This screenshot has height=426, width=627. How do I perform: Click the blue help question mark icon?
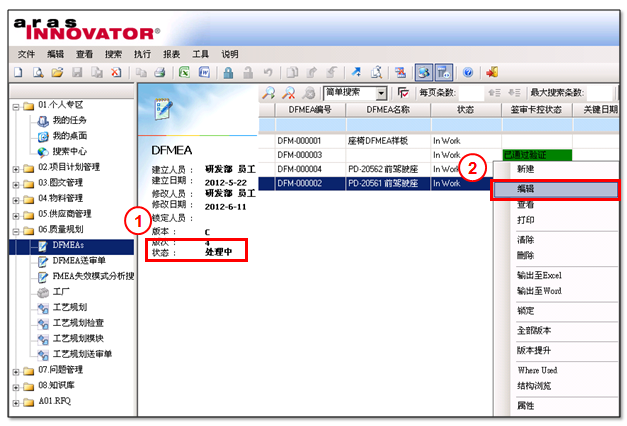pos(467,73)
